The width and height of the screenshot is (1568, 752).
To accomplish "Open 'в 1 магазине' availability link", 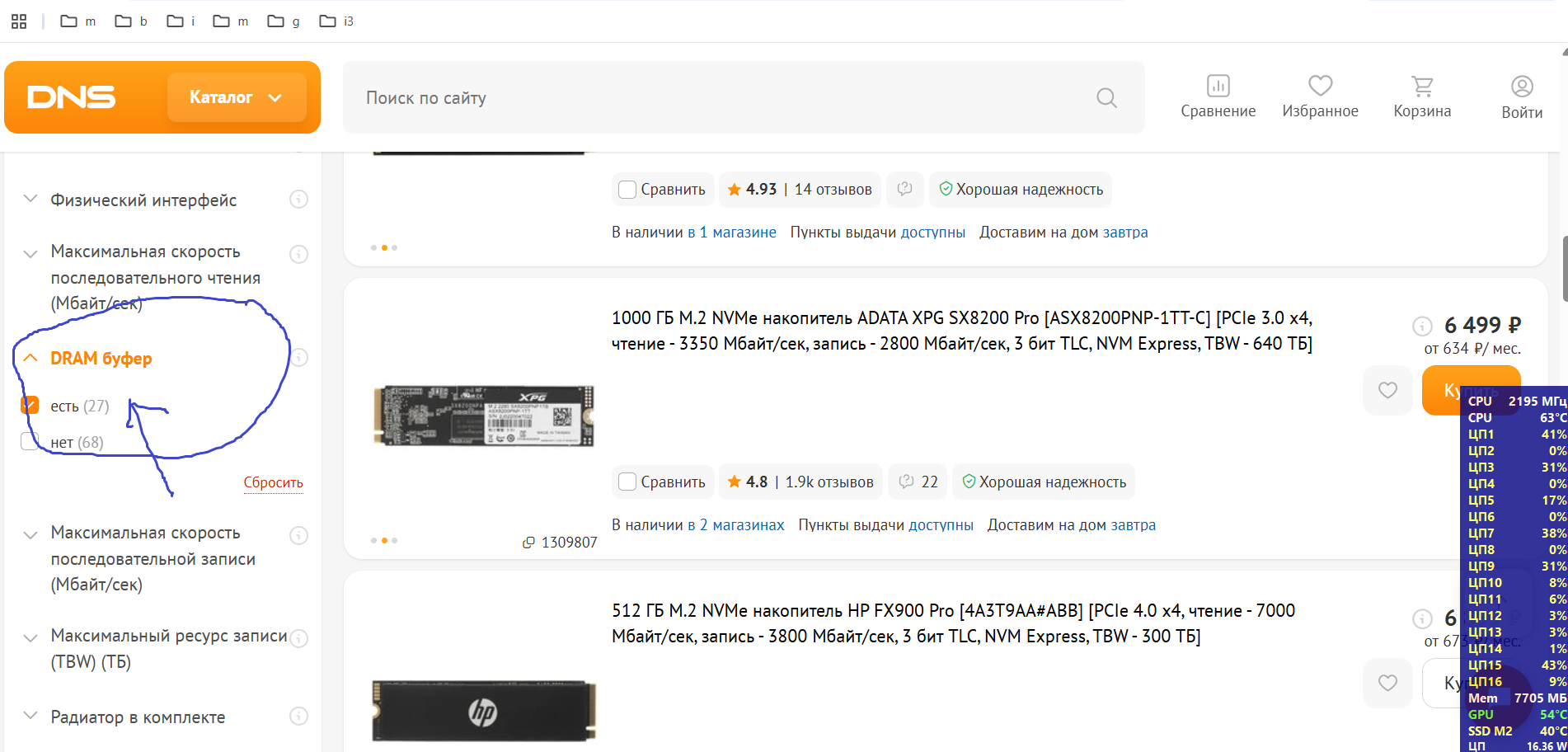I will click(x=732, y=233).
